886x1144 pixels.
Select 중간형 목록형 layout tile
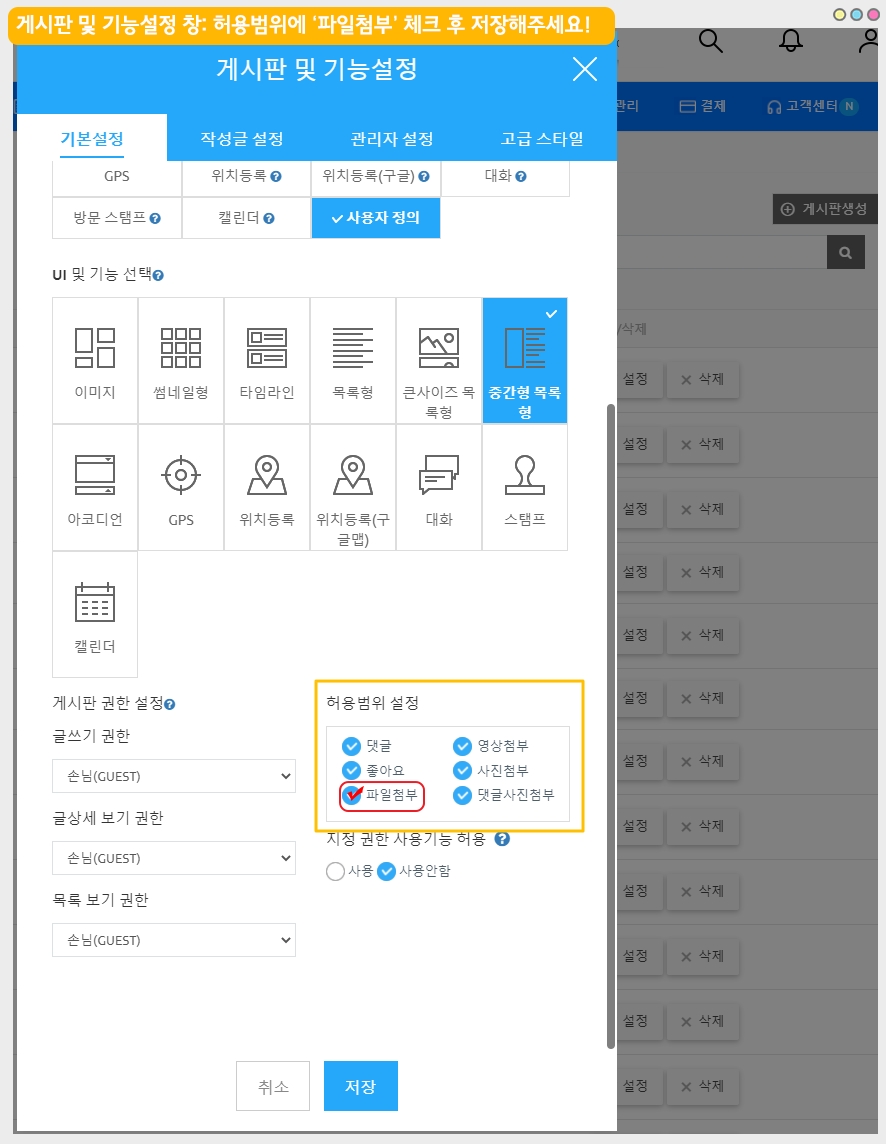pos(525,360)
